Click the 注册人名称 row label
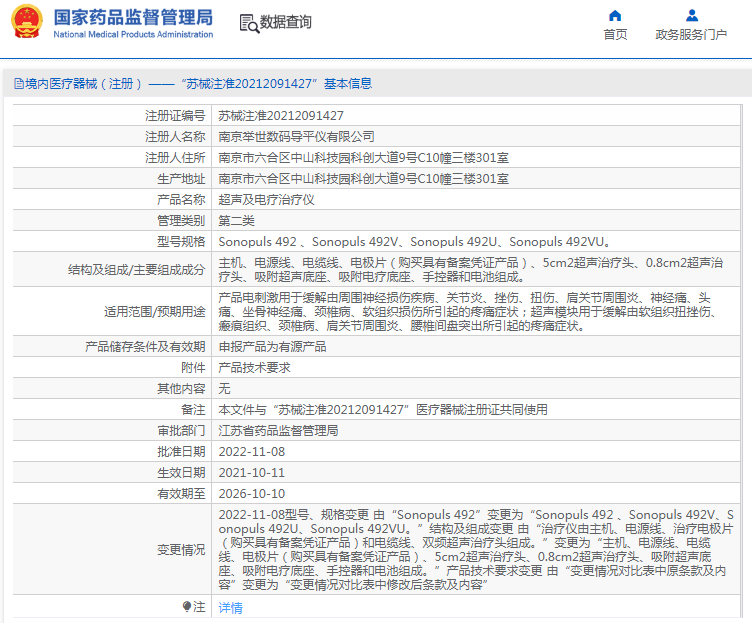The width and height of the screenshot is (752, 623). pyautogui.click(x=175, y=137)
